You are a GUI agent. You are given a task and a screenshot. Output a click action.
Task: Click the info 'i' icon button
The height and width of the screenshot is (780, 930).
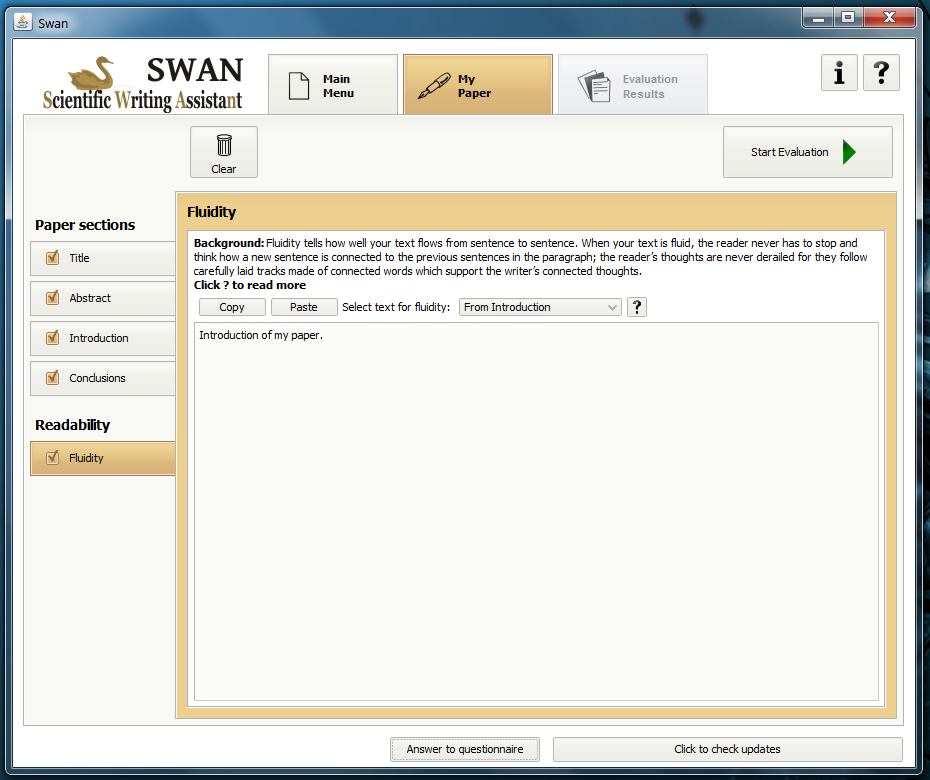839,73
